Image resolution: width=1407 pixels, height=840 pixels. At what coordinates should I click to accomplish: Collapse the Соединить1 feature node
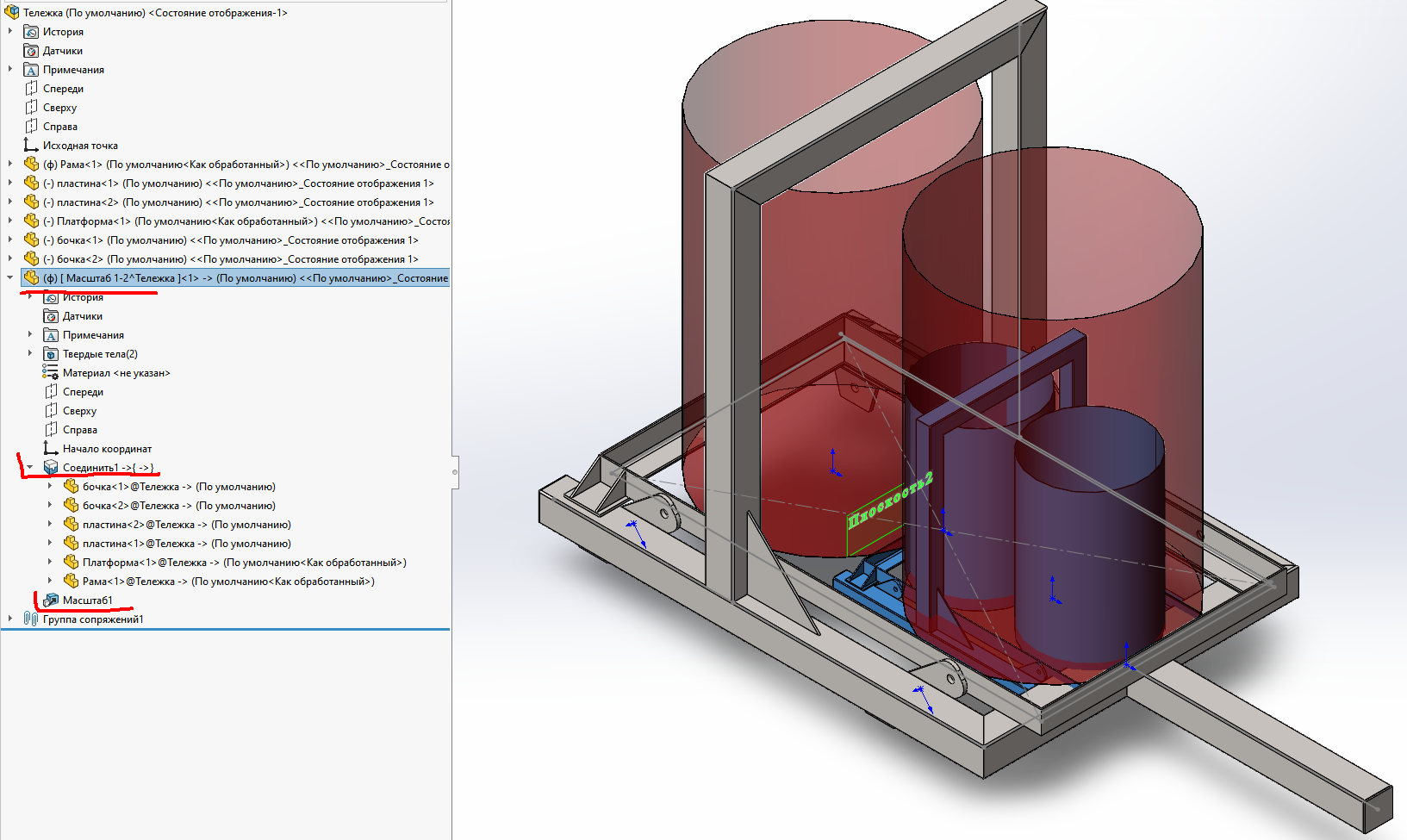(30, 467)
